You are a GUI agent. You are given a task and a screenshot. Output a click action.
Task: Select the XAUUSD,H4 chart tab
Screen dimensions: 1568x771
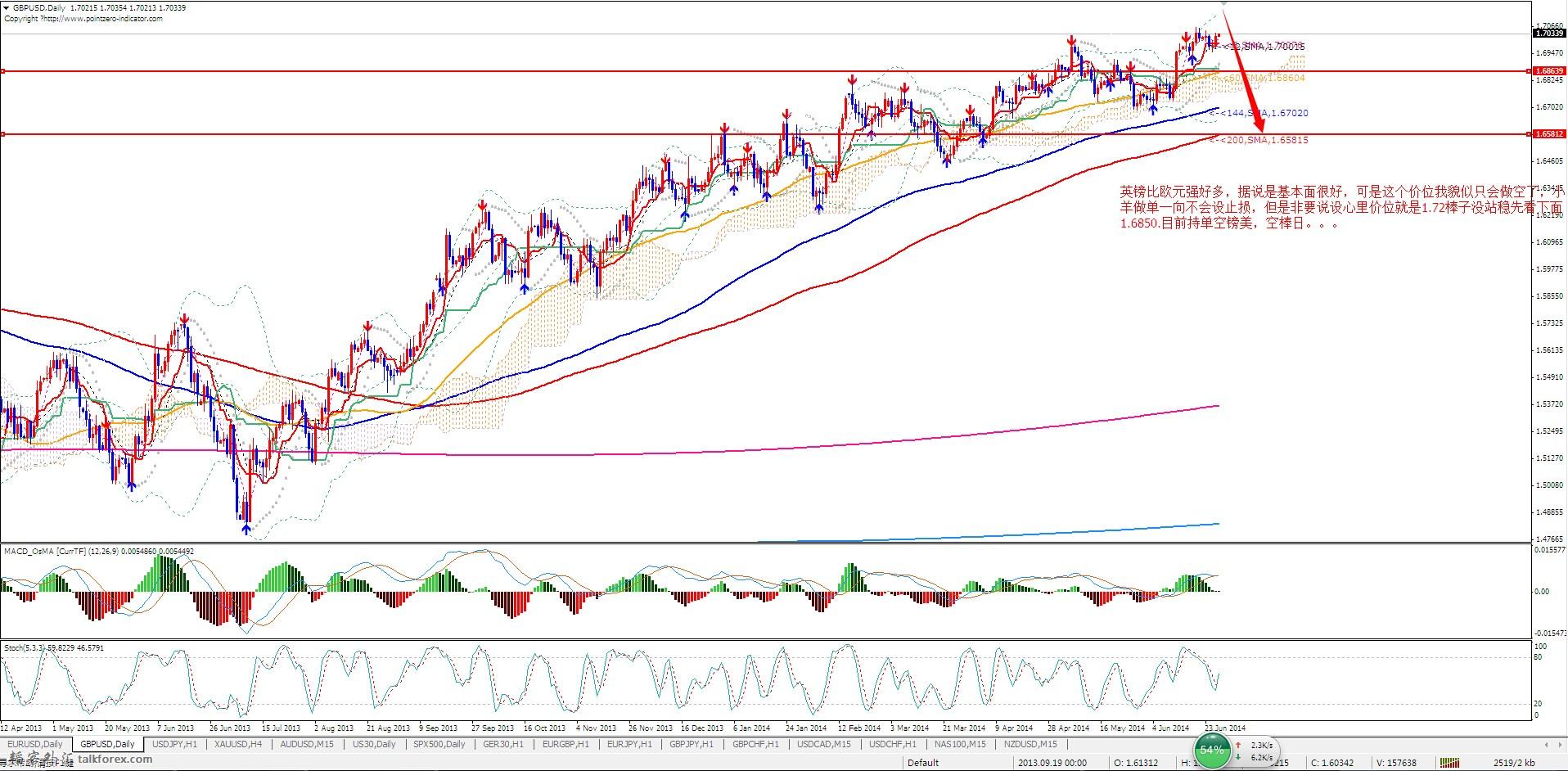click(238, 745)
